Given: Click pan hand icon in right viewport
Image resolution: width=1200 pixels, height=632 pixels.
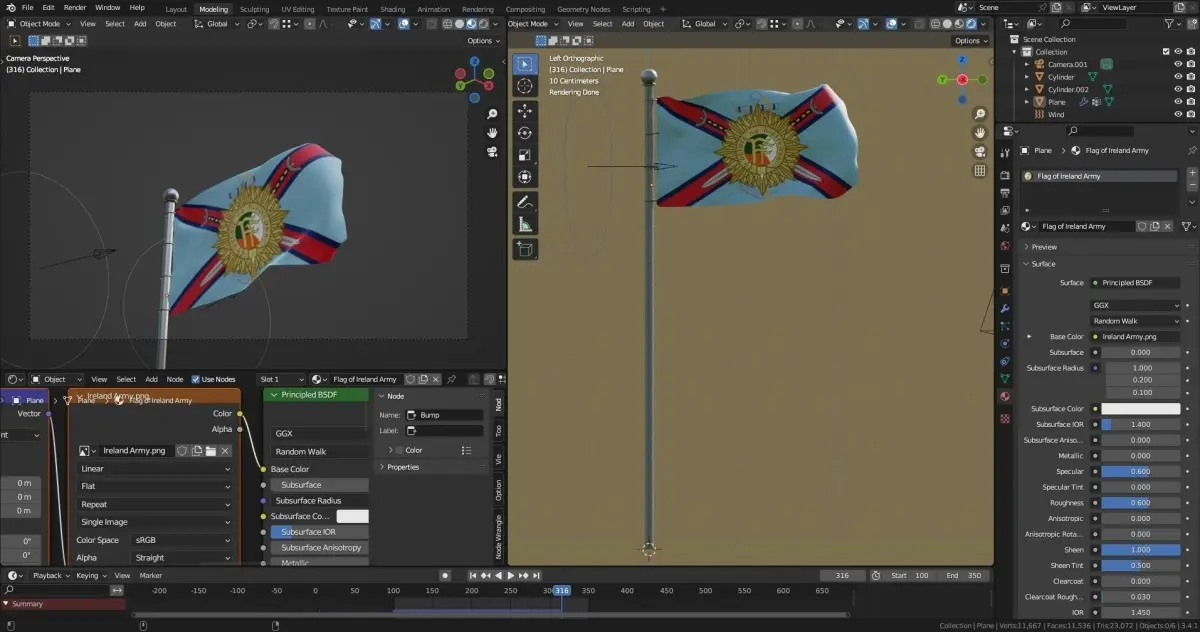Looking at the screenshot, I should click(980, 133).
